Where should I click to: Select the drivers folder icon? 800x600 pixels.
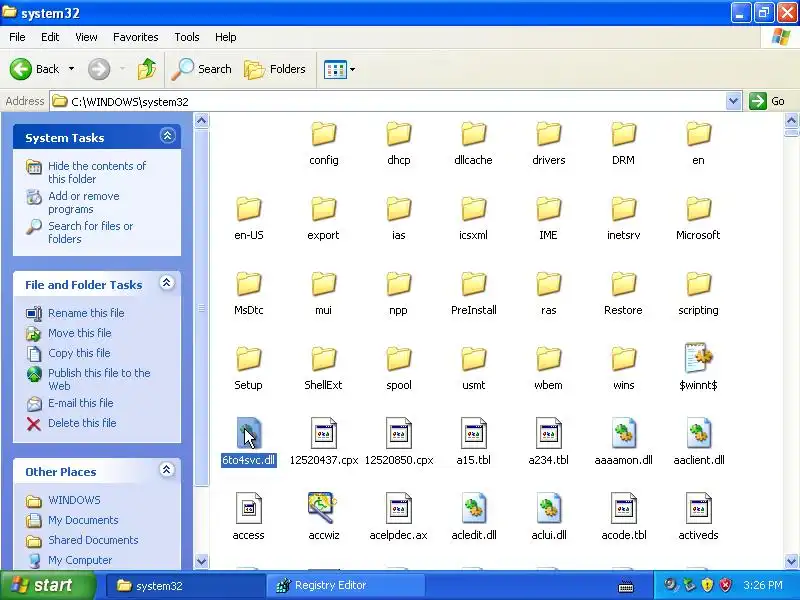pyautogui.click(x=548, y=134)
